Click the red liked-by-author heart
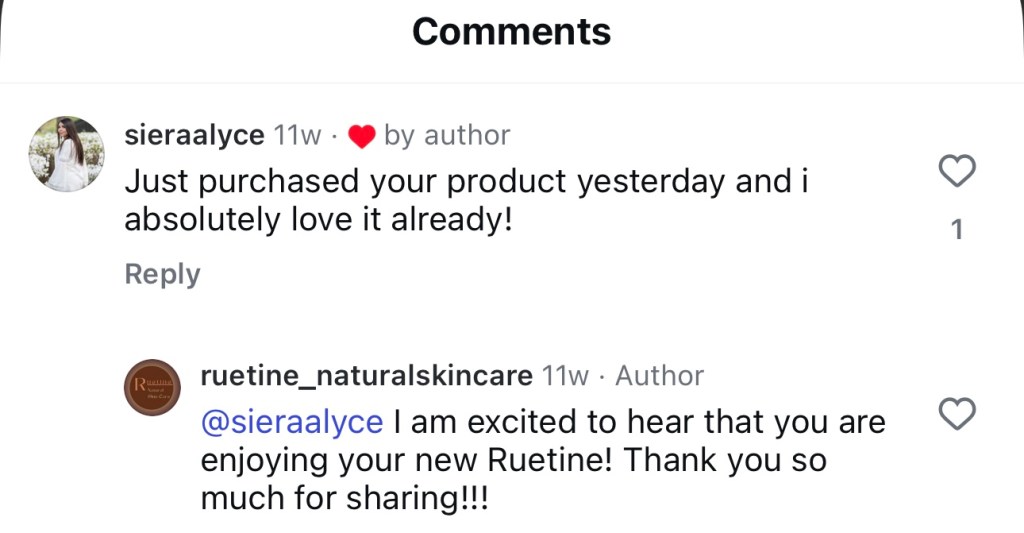 pyautogui.click(x=361, y=137)
